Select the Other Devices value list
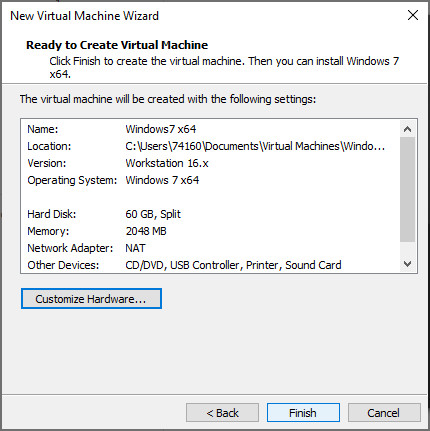 233,265
